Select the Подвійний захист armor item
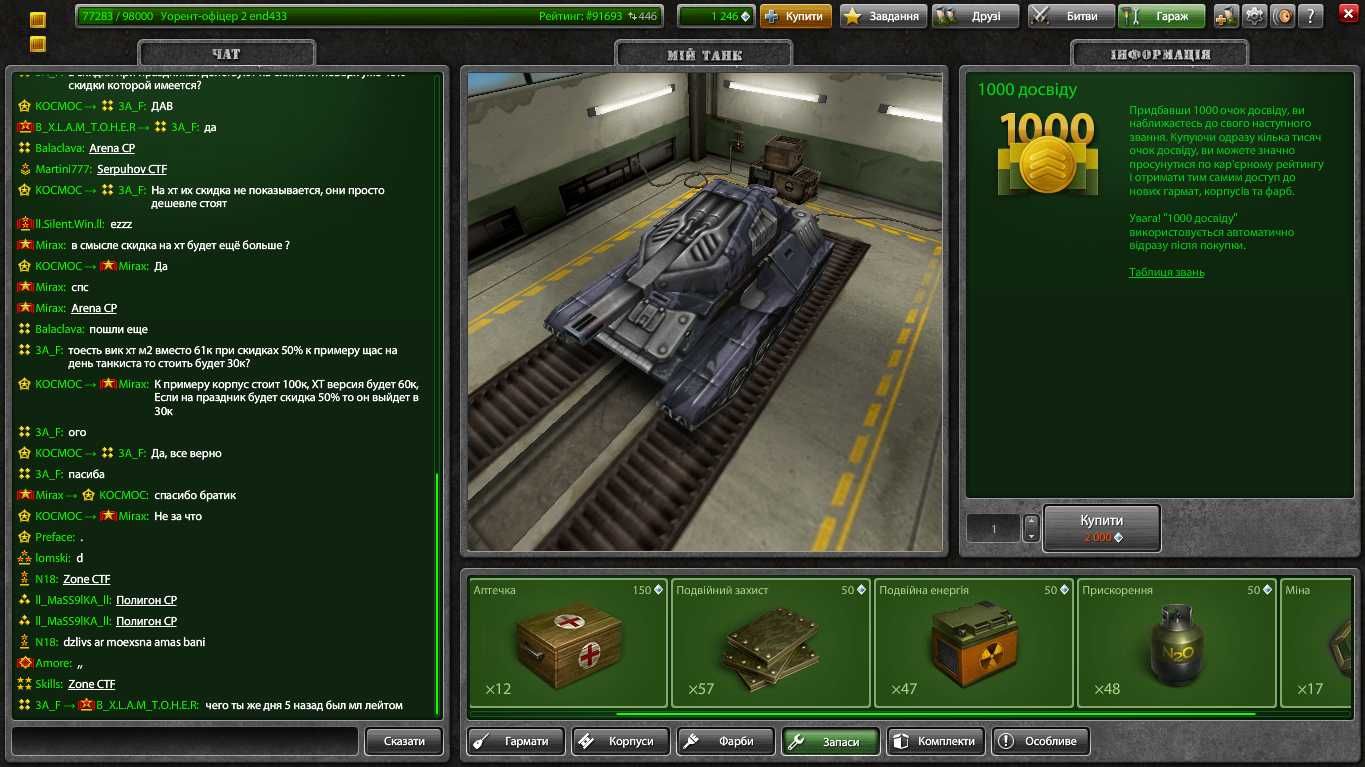Image resolution: width=1365 pixels, height=767 pixels. coord(772,642)
